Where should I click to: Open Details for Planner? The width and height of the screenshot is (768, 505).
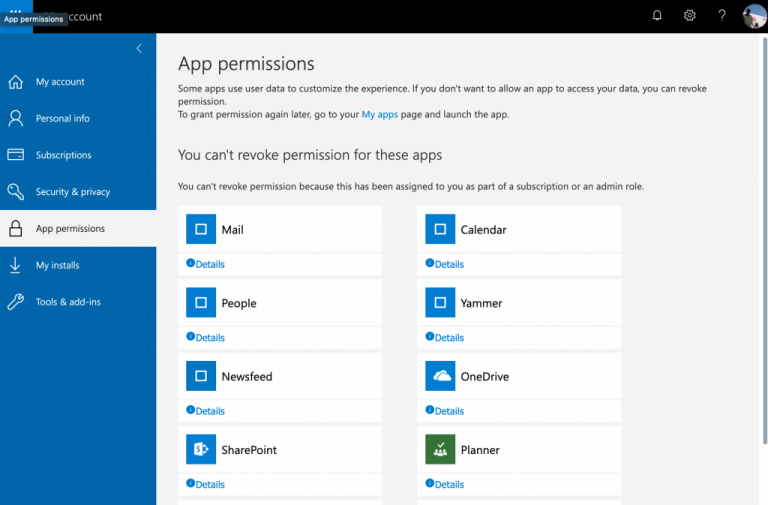[445, 484]
